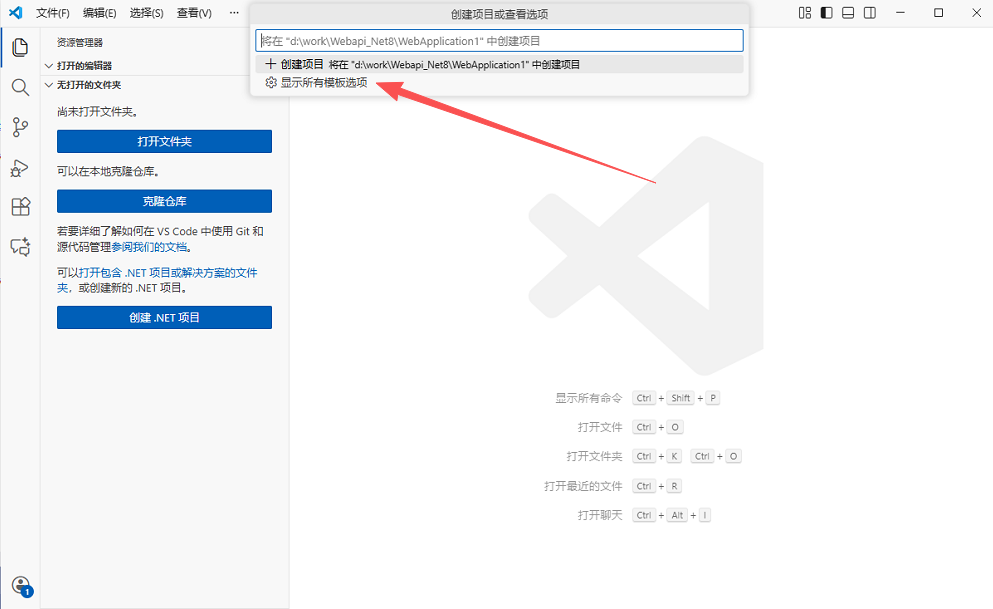
Task: Click the plus icon beside 创建项目
Action: 270,64
